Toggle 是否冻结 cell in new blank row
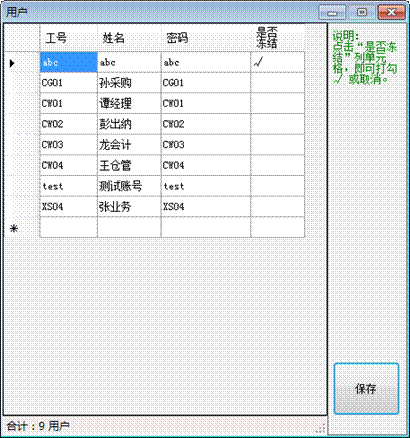 coord(278,228)
